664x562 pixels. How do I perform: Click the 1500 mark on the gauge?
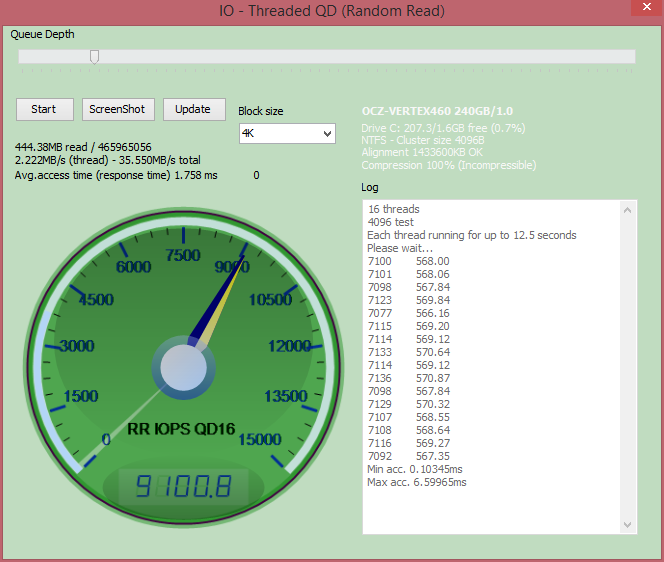point(80,396)
